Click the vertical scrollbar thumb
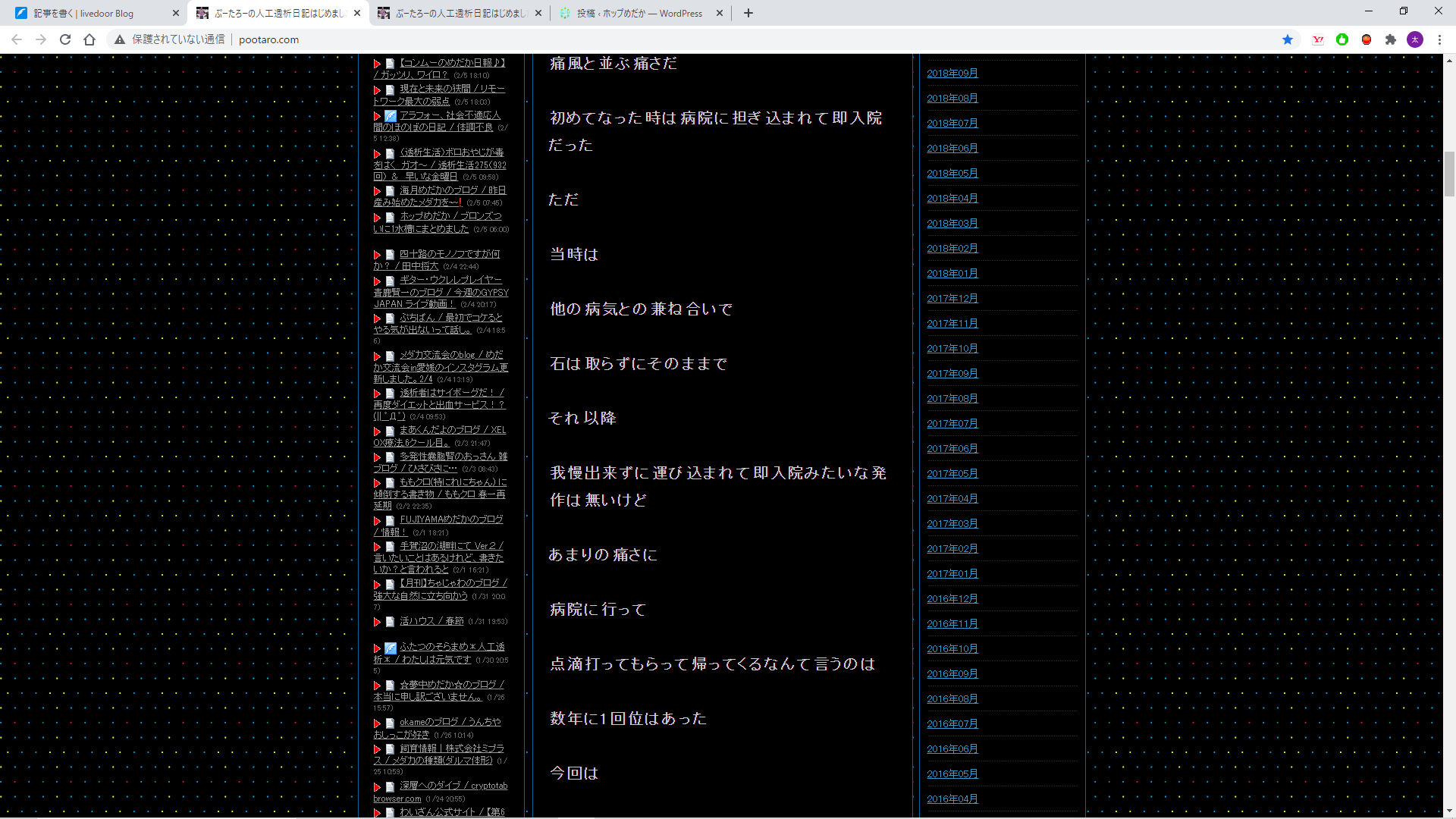1456x819 pixels. pos(1449,174)
